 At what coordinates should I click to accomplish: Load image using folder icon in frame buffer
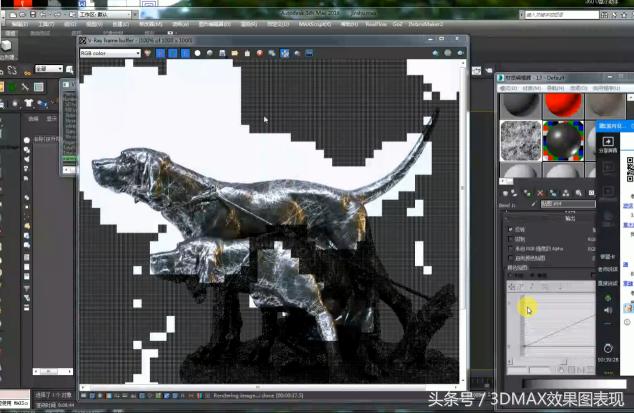point(235,53)
